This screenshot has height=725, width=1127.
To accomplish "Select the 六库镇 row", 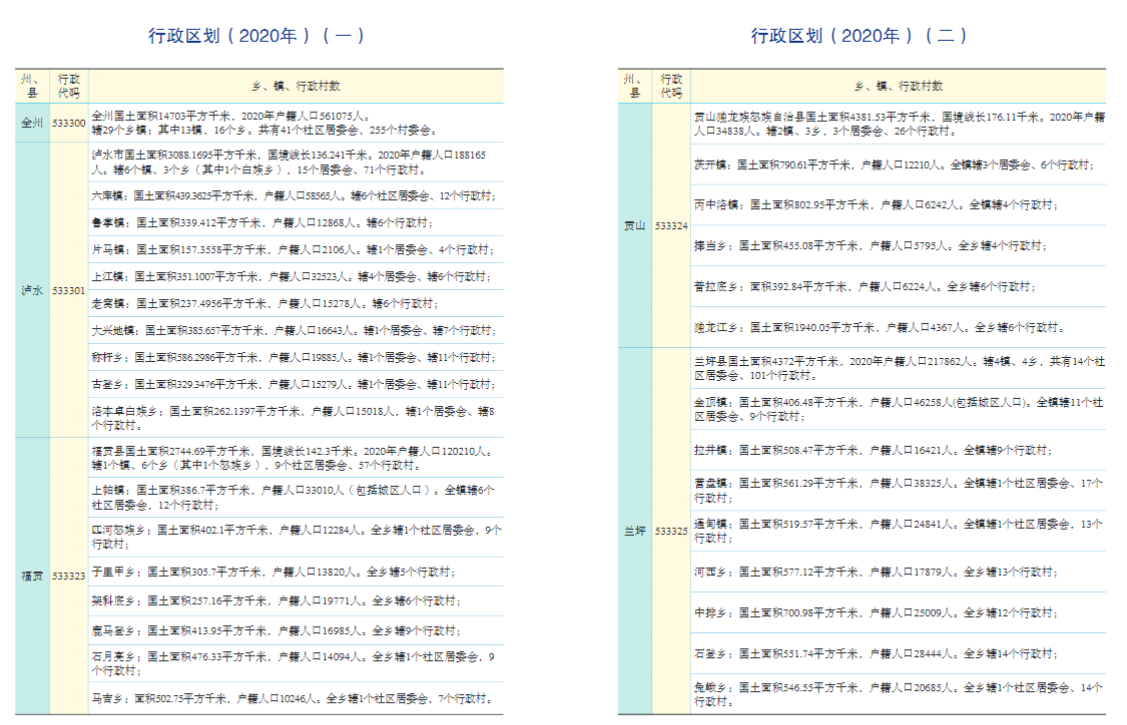I will tap(295, 196).
